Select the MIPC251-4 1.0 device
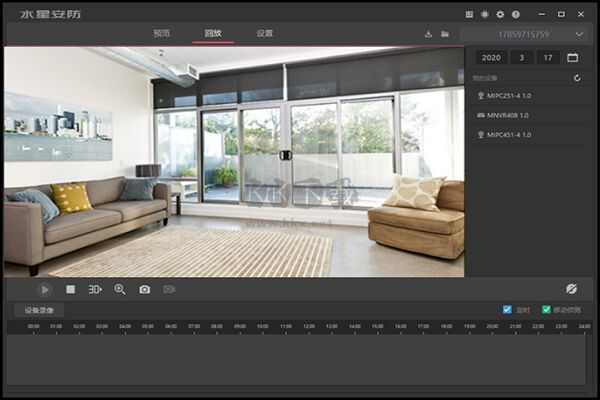Screen dimensions: 600x400 tap(508, 96)
